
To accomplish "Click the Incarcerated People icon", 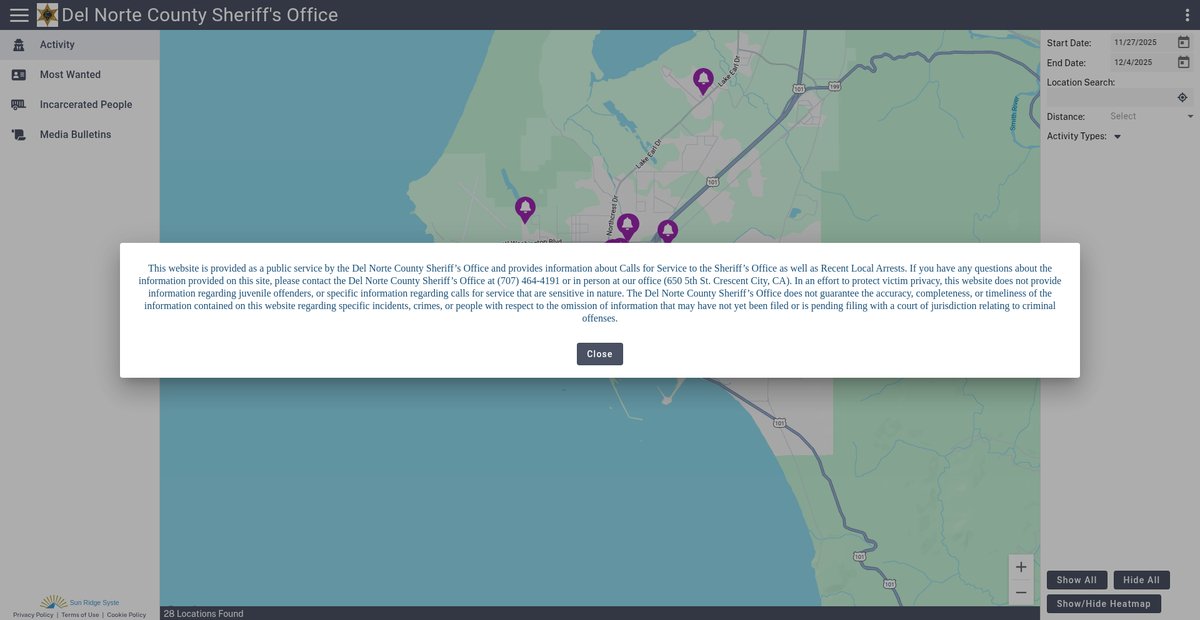I will coord(19,105).
